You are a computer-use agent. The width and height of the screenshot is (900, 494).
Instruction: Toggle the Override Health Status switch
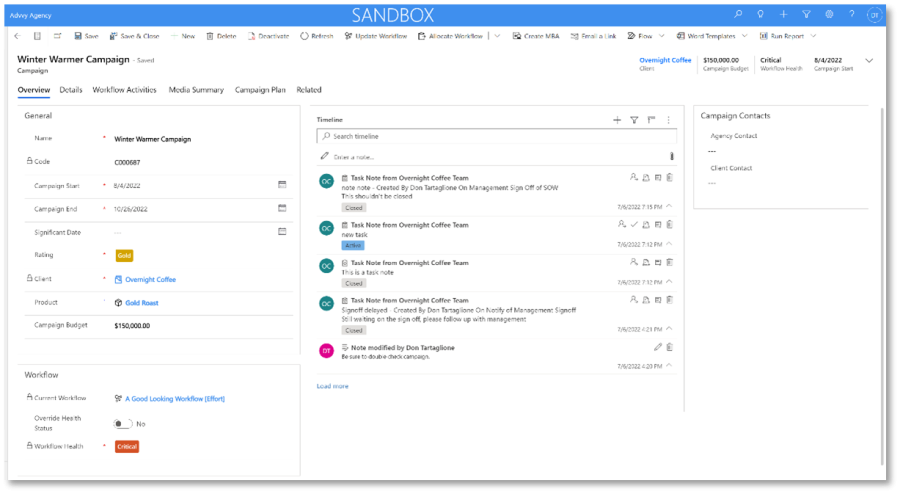(123, 424)
